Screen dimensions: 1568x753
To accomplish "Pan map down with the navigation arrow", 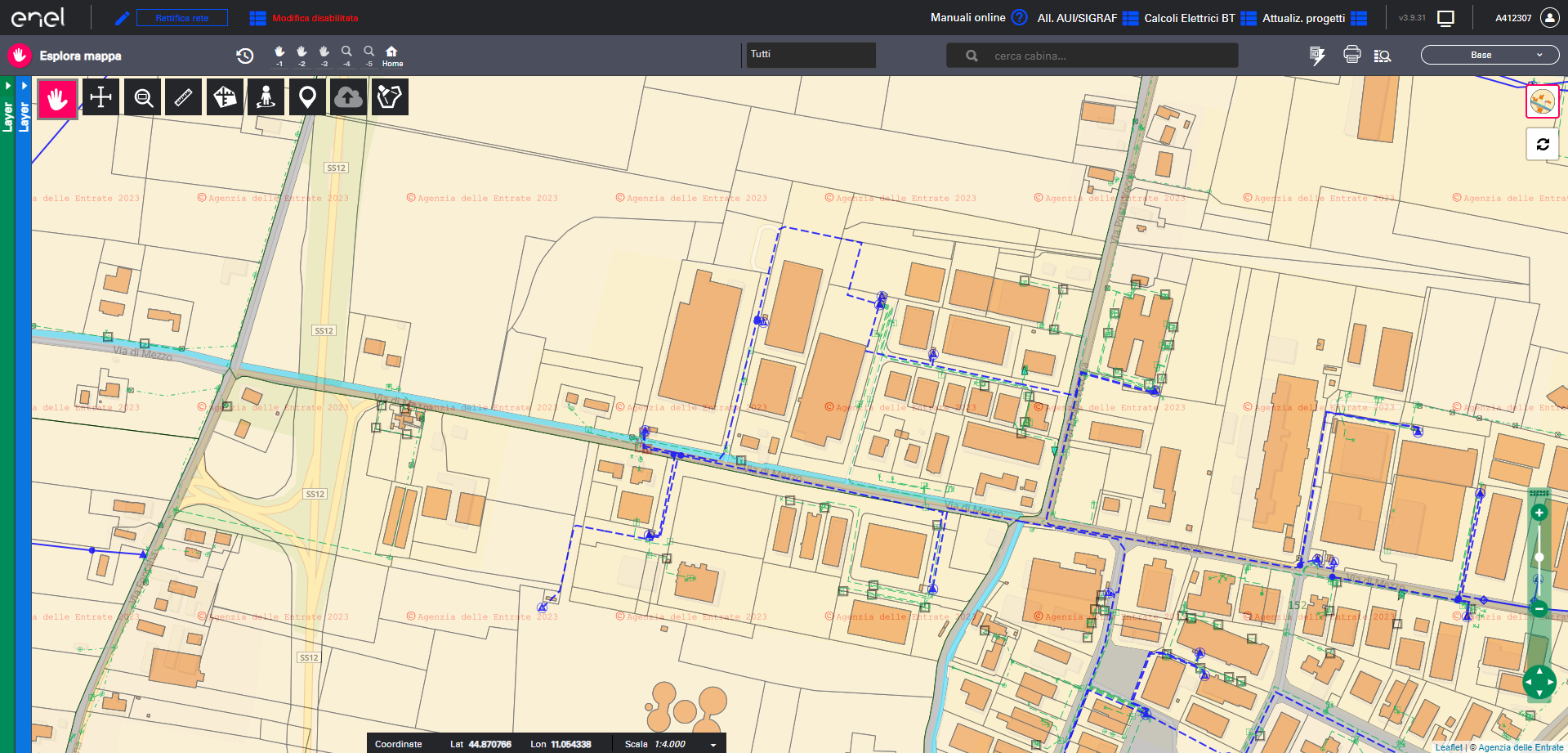I will 1539,693.
